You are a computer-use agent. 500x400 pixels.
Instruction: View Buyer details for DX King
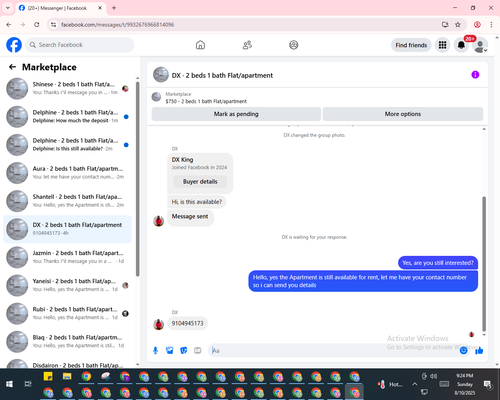coord(200,182)
